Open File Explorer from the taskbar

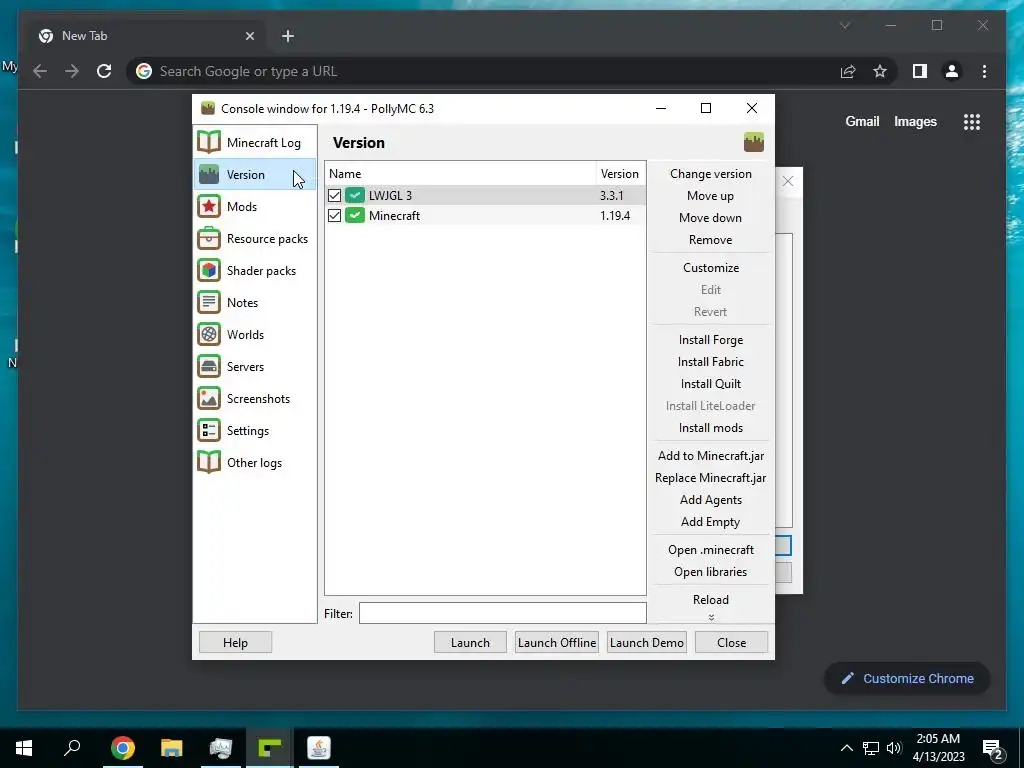[172, 748]
